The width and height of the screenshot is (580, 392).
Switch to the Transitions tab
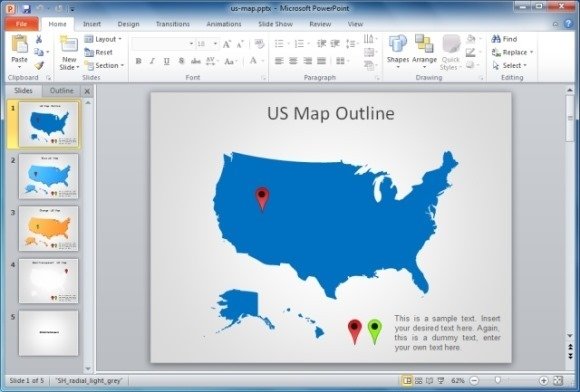tap(173, 24)
